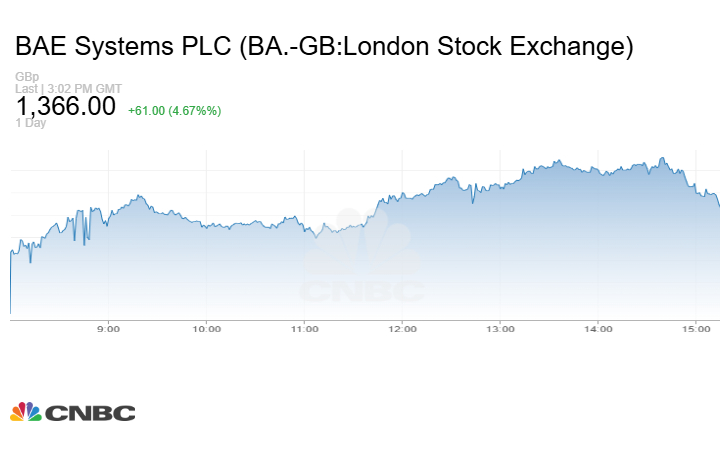Click the green +61.00 (4.67%) change figure
The height and width of the screenshot is (450, 720).
coord(174,110)
